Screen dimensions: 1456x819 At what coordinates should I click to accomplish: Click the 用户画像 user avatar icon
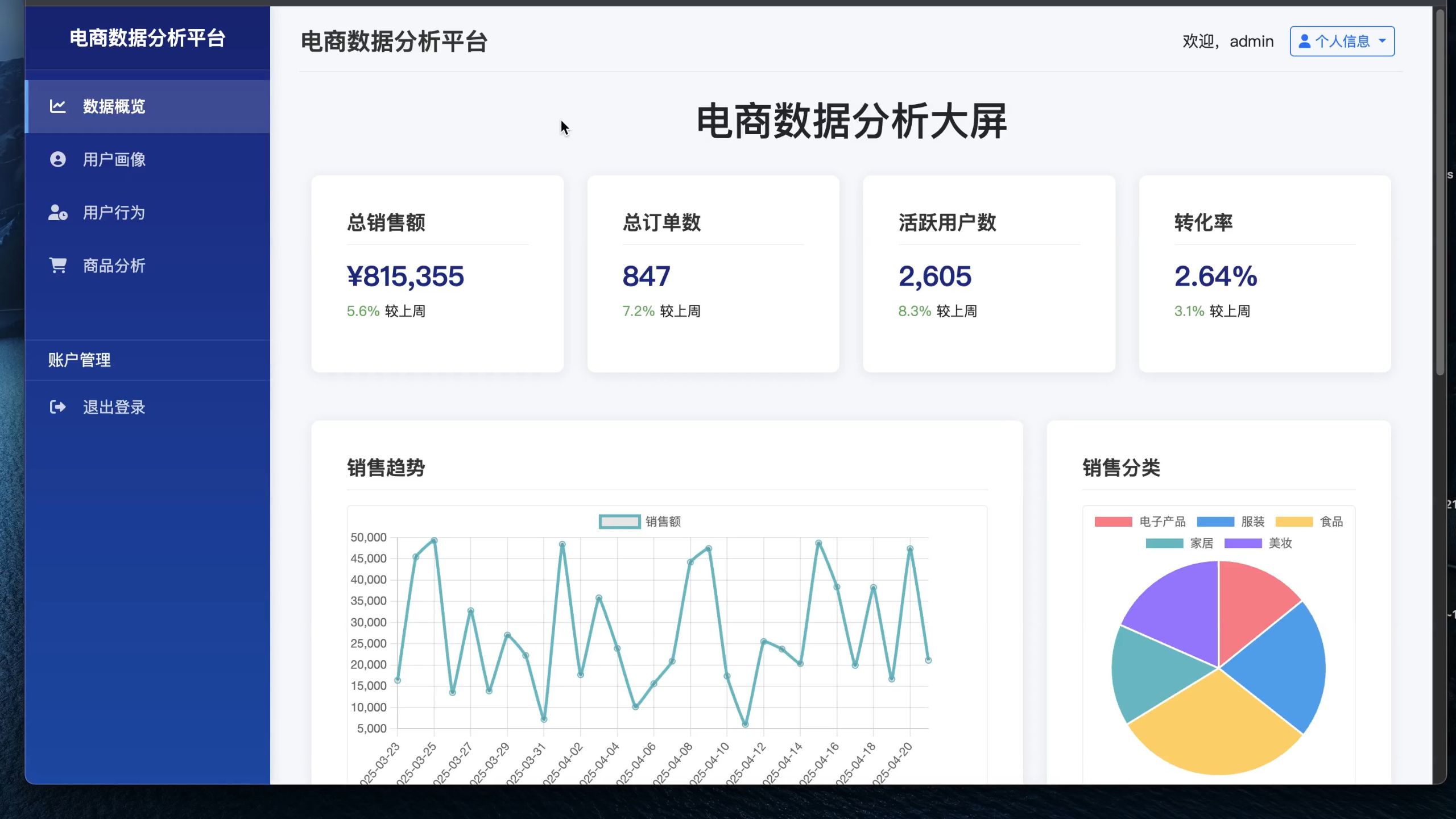point(58,159)
